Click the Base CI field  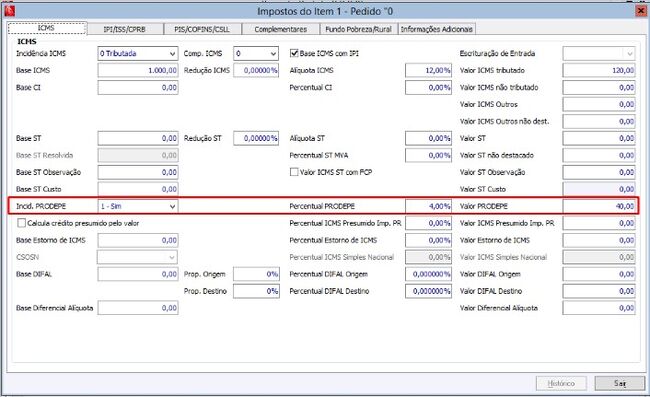pos(138,87)
